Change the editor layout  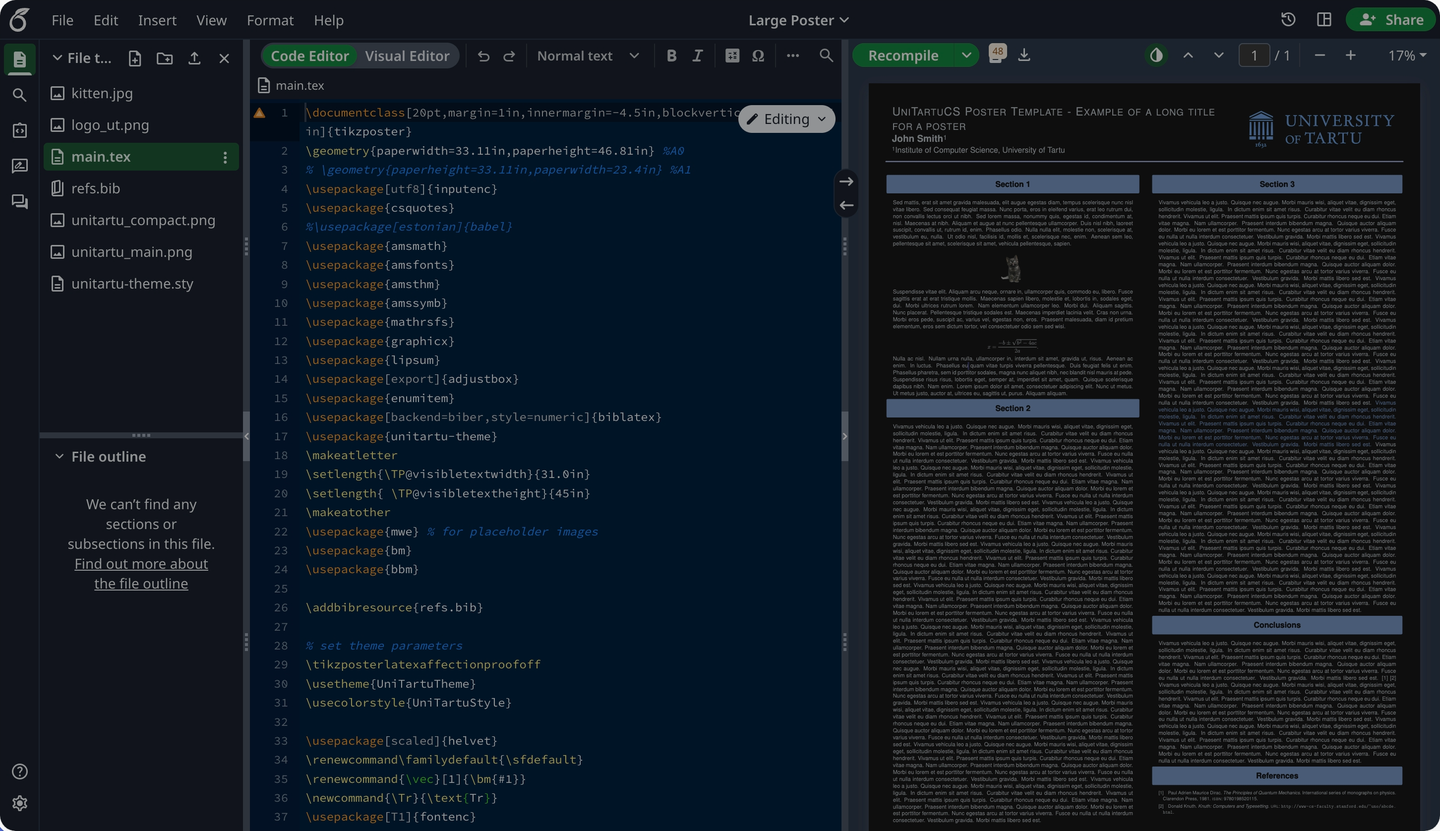[x=1324, y=20]
